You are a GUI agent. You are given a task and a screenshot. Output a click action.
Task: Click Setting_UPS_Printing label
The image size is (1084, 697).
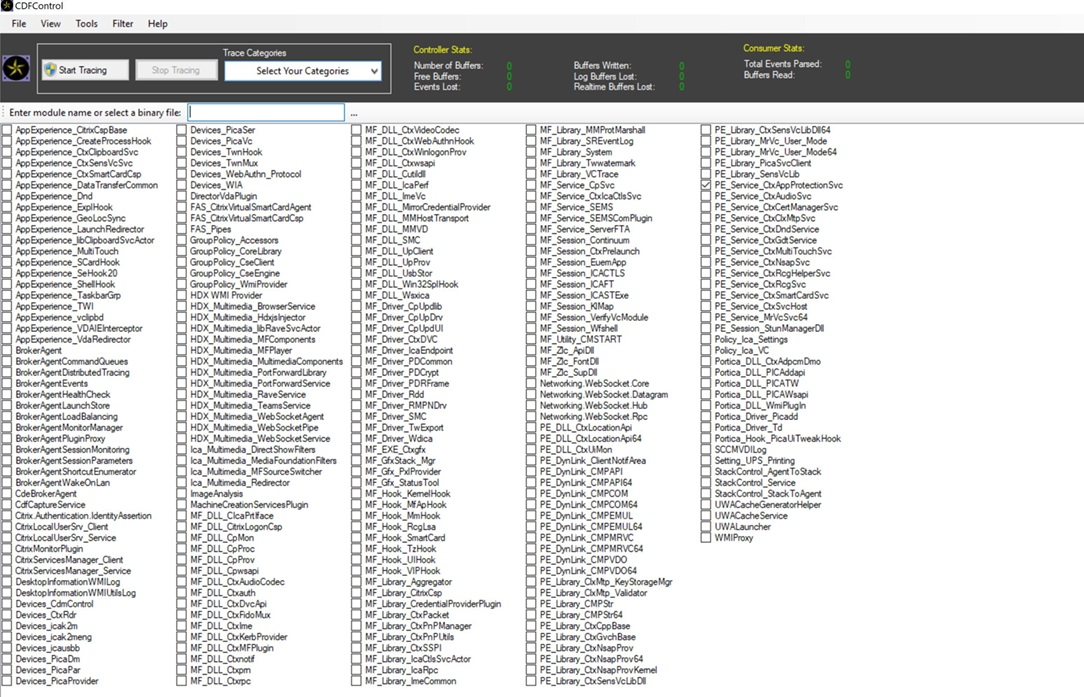tap(755, 461)
